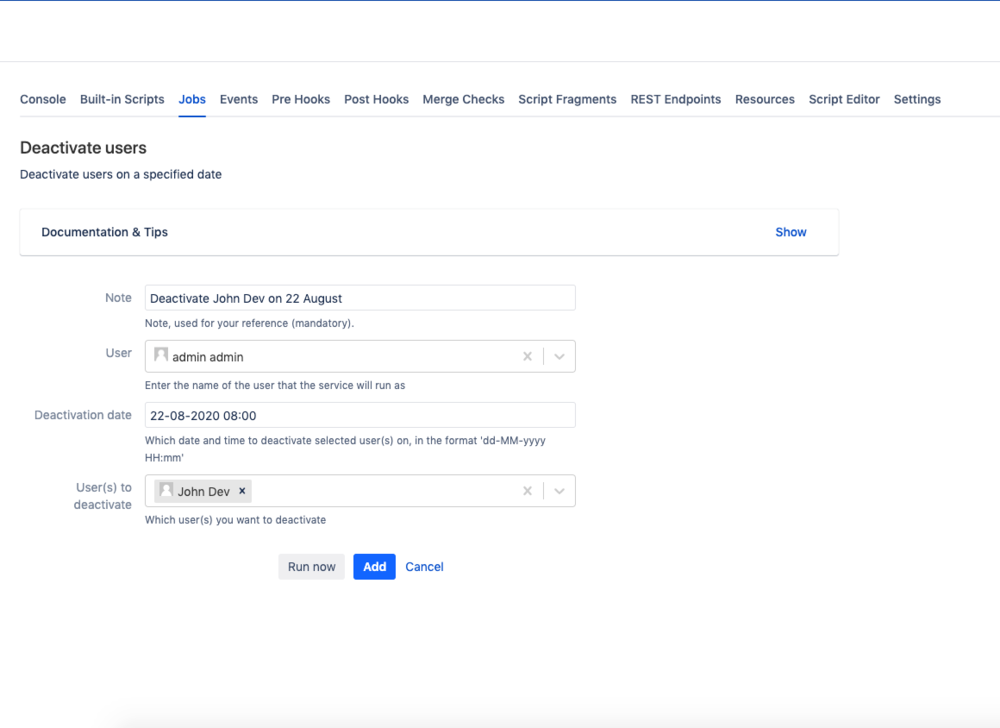Click the 'Deactivate users' heading

[83, 148]
